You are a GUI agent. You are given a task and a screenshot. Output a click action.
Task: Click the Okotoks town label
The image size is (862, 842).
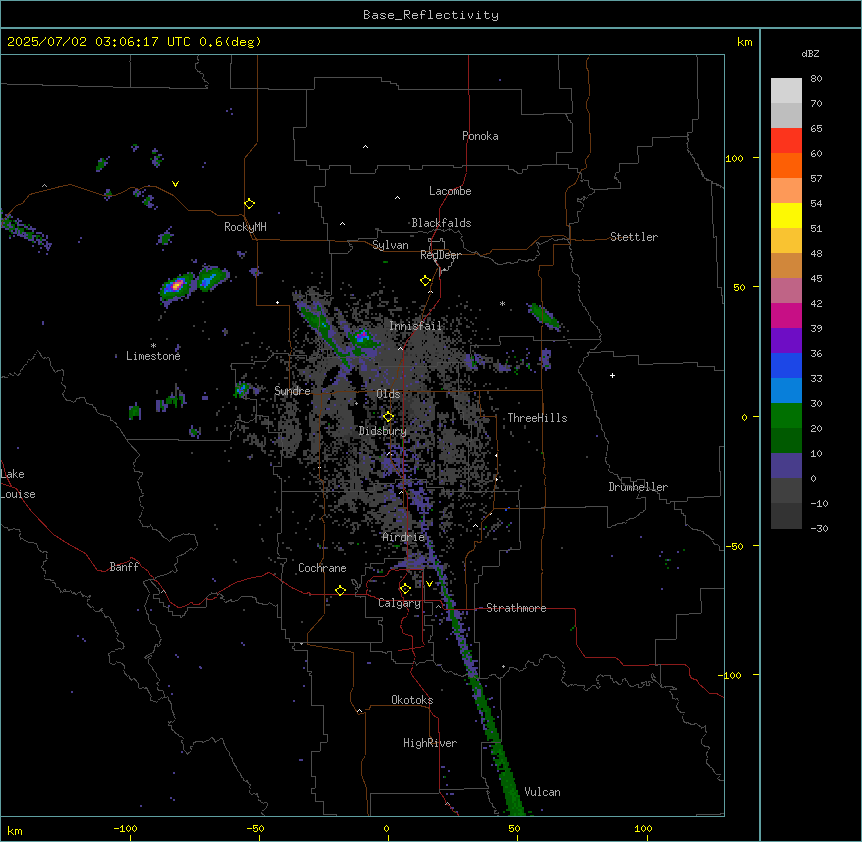click(x=412, y=700)
